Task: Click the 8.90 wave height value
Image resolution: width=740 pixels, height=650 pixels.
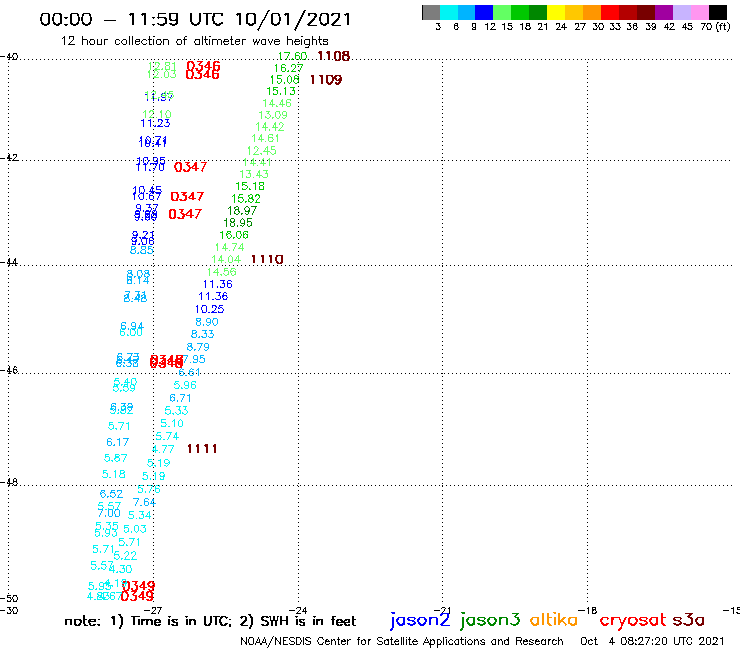Action: pyautogui.click(x=207, y=322)
